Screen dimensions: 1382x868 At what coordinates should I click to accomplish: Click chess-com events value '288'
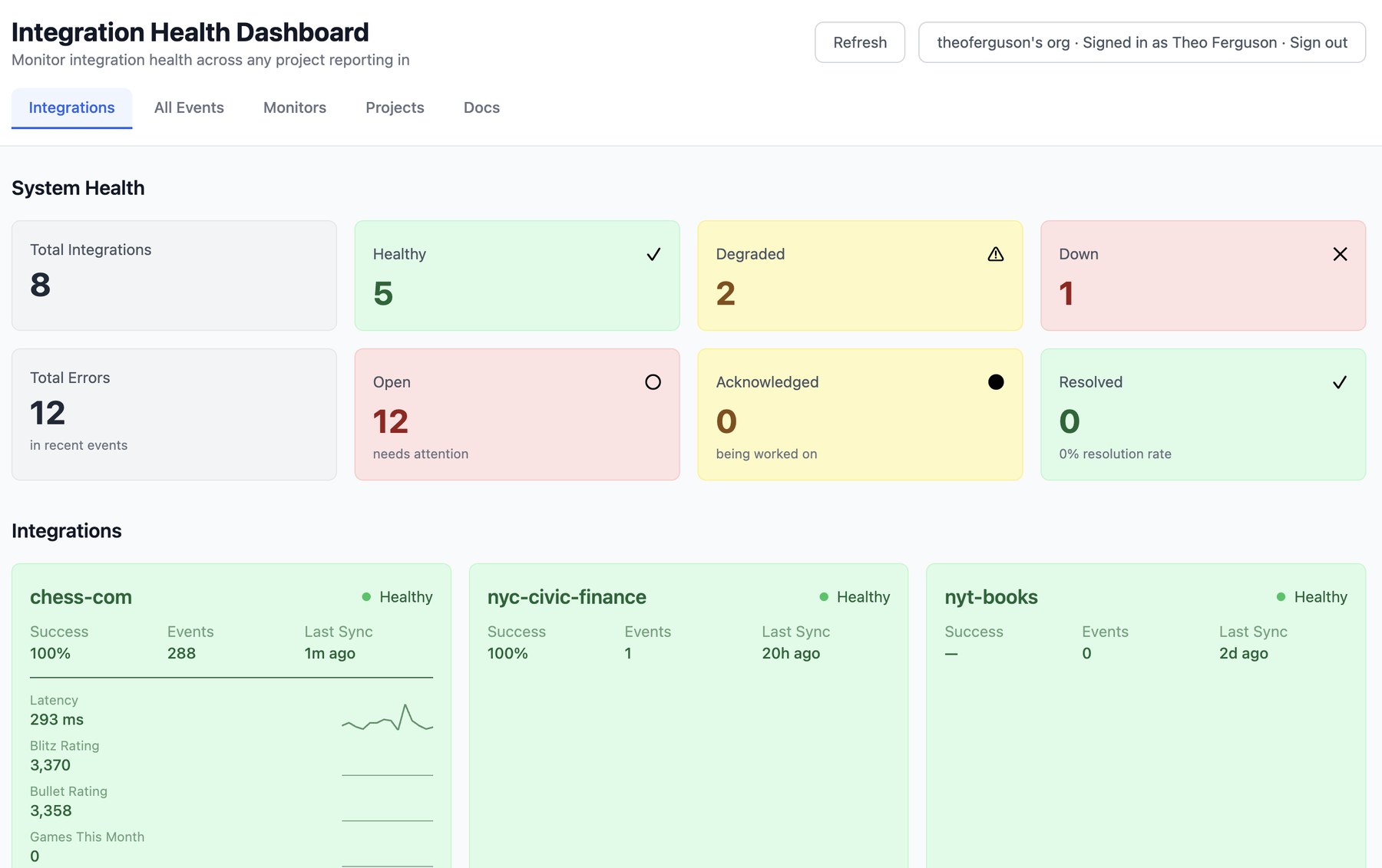181,653
